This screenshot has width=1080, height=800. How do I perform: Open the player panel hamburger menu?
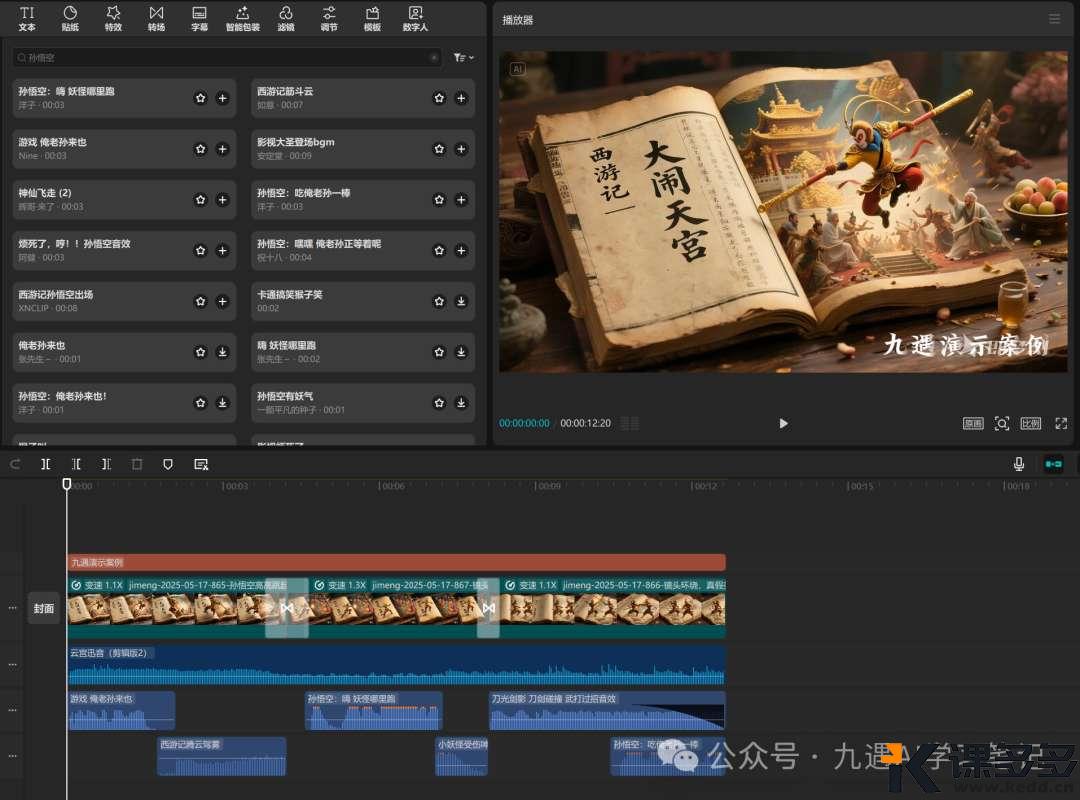(x=1054, y=19)
